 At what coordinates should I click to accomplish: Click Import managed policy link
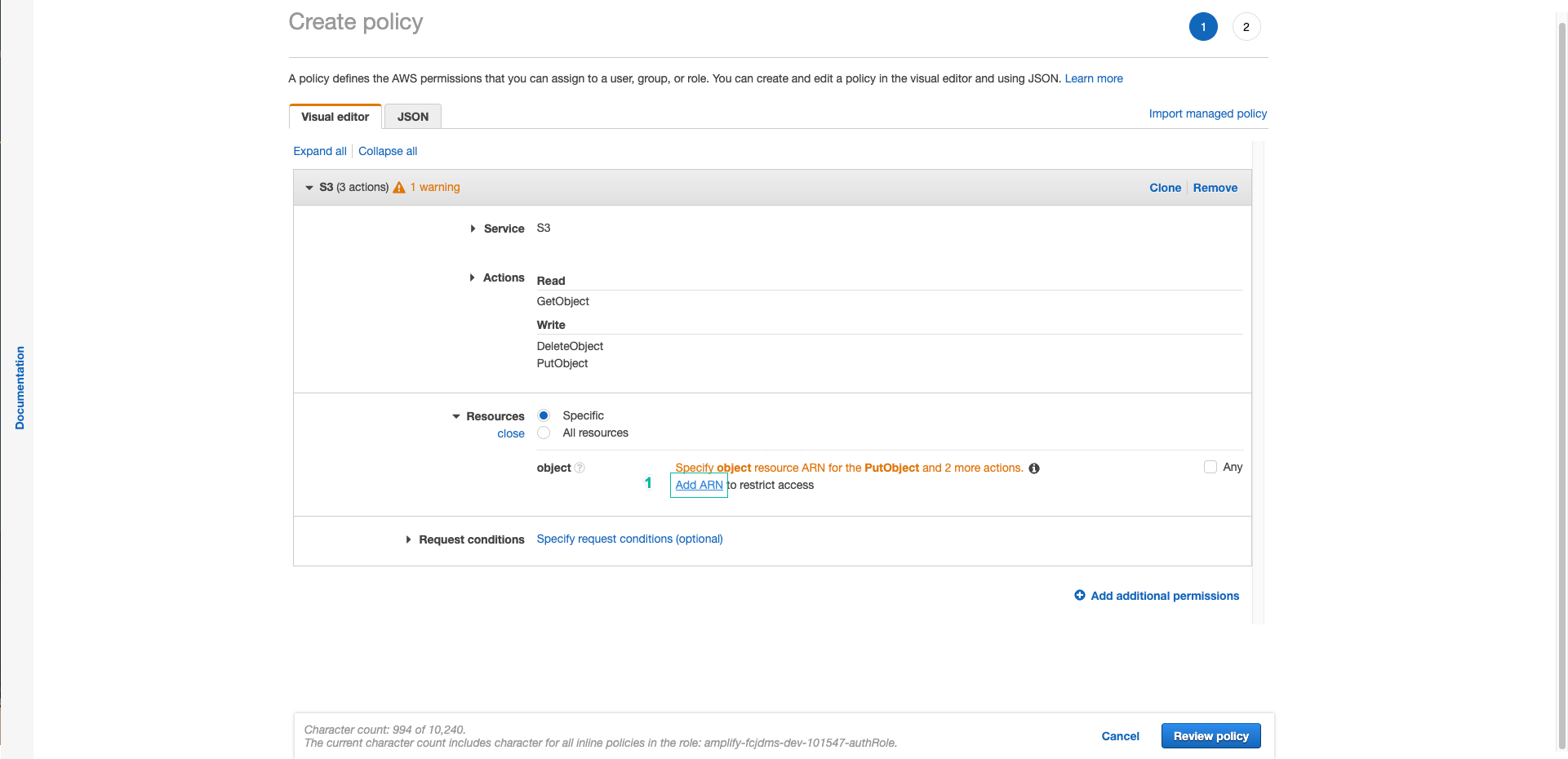tap(1208, 113)
